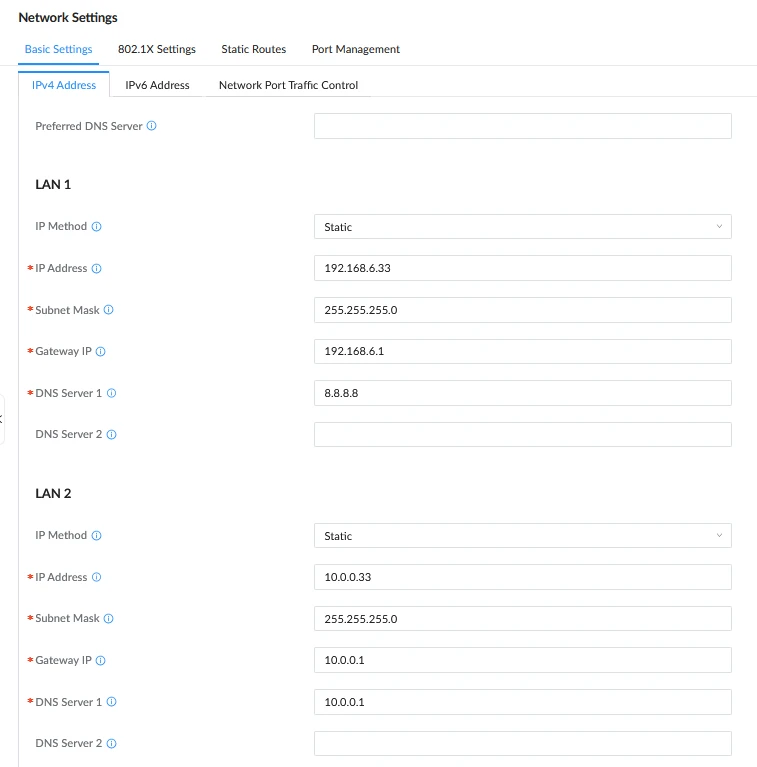Click the LAN 1 IP Address field
This screenshot has width=757, height=767.
pyautogui.click(x=523, y=268)
